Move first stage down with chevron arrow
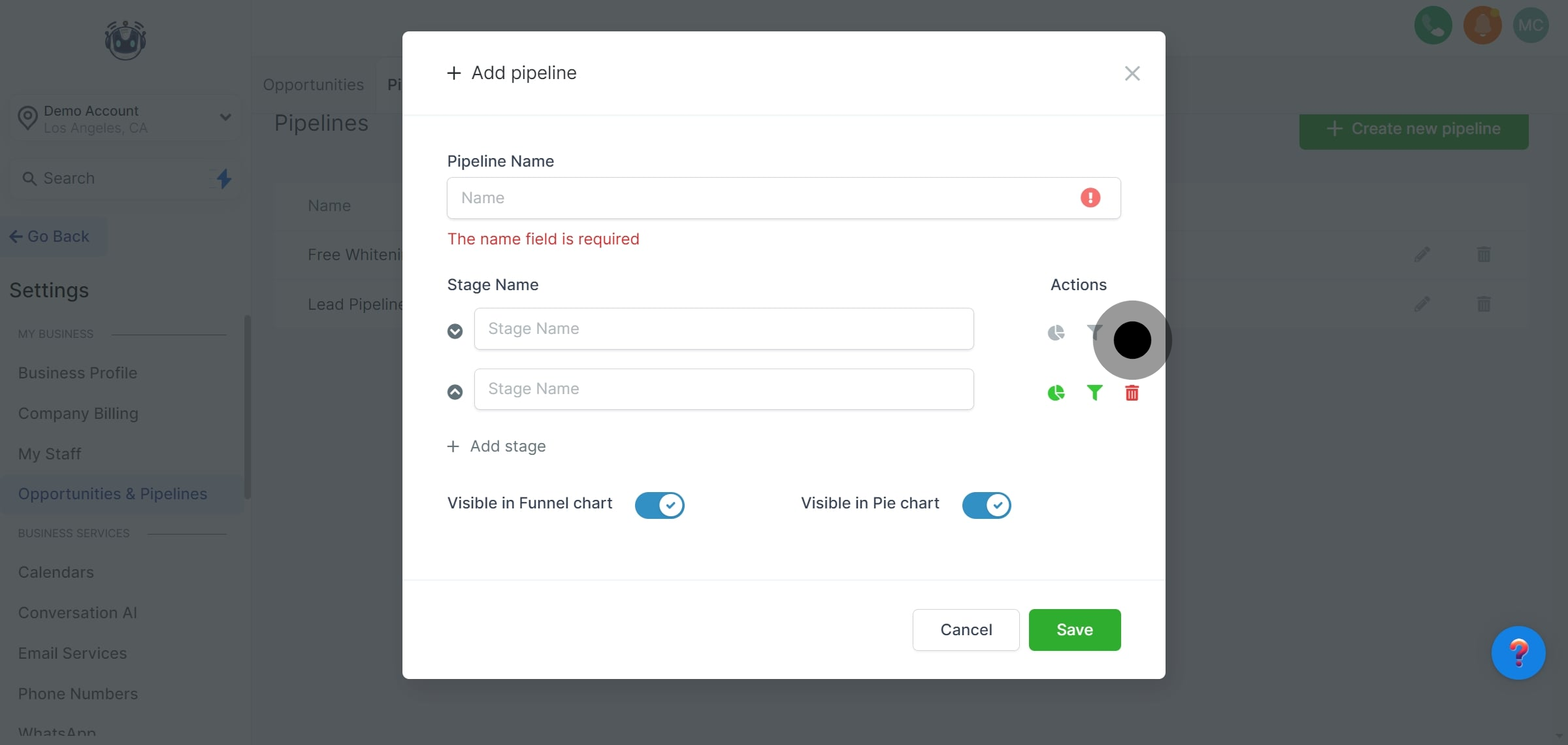The image size is (1568, 745). click(x=455, y=331)
